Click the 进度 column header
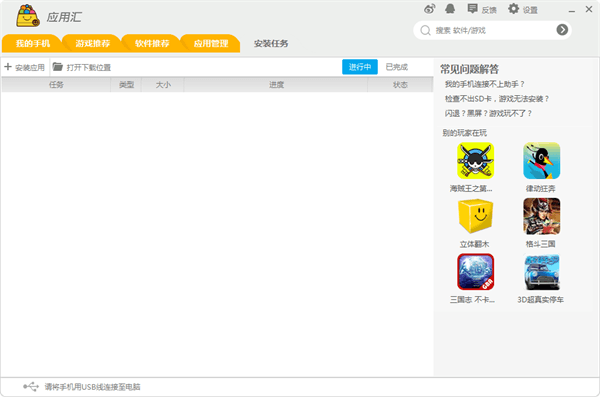 tap(276, 85)
